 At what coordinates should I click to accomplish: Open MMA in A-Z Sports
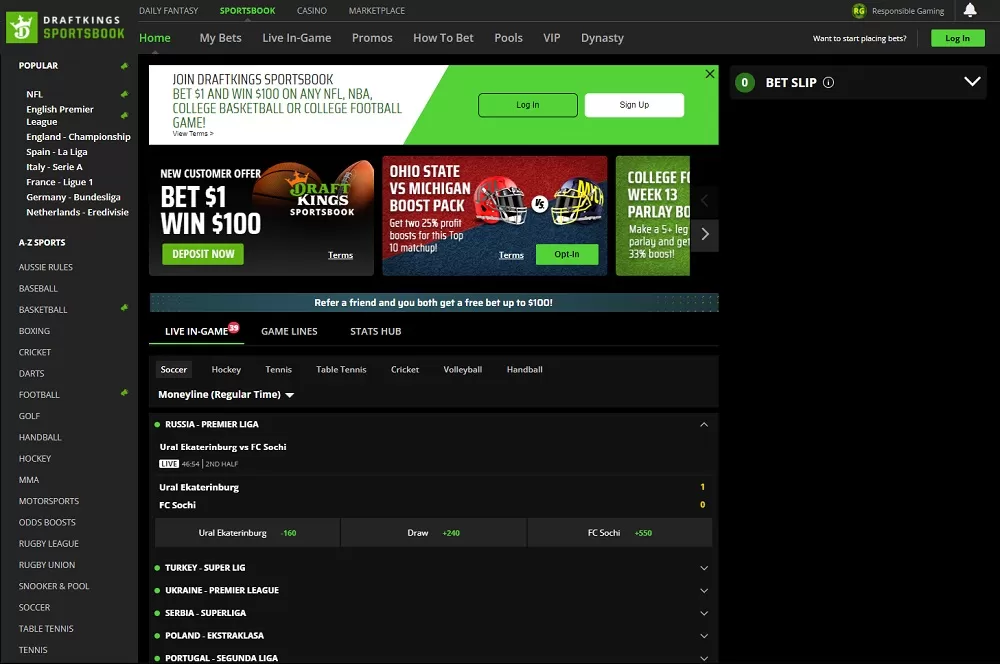29,480
